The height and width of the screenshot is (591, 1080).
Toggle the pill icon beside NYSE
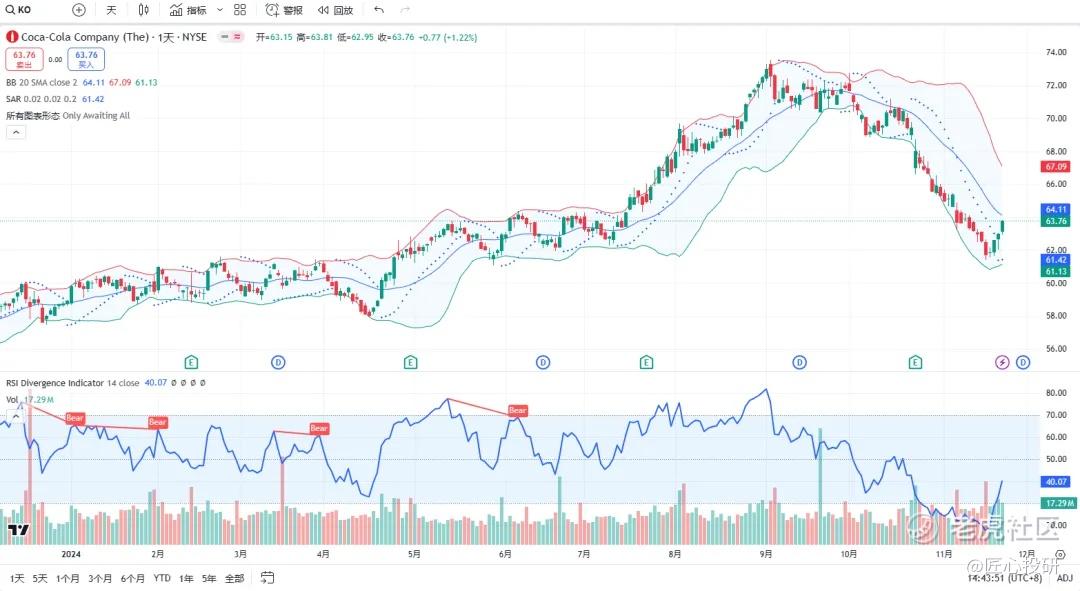tap(231, 37)
